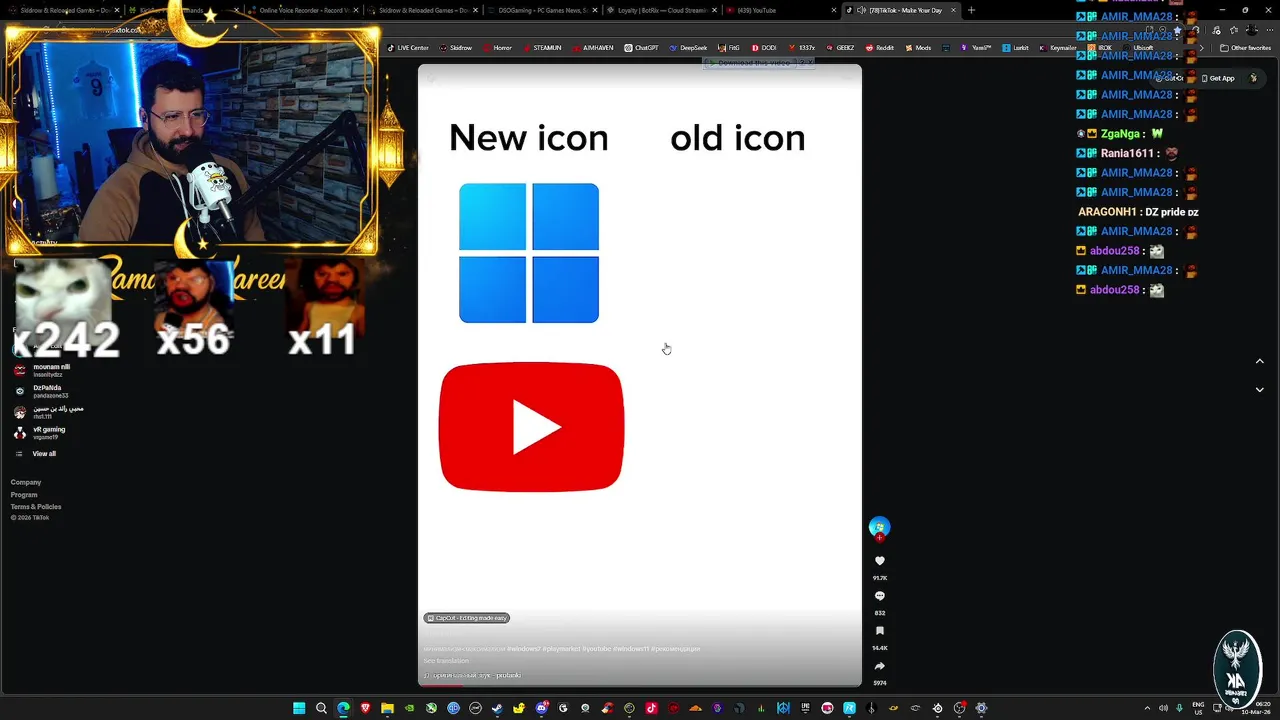The image size is (1280, 720).
Task: Open the video creator's profile avatar
Action: click(879, 527)
